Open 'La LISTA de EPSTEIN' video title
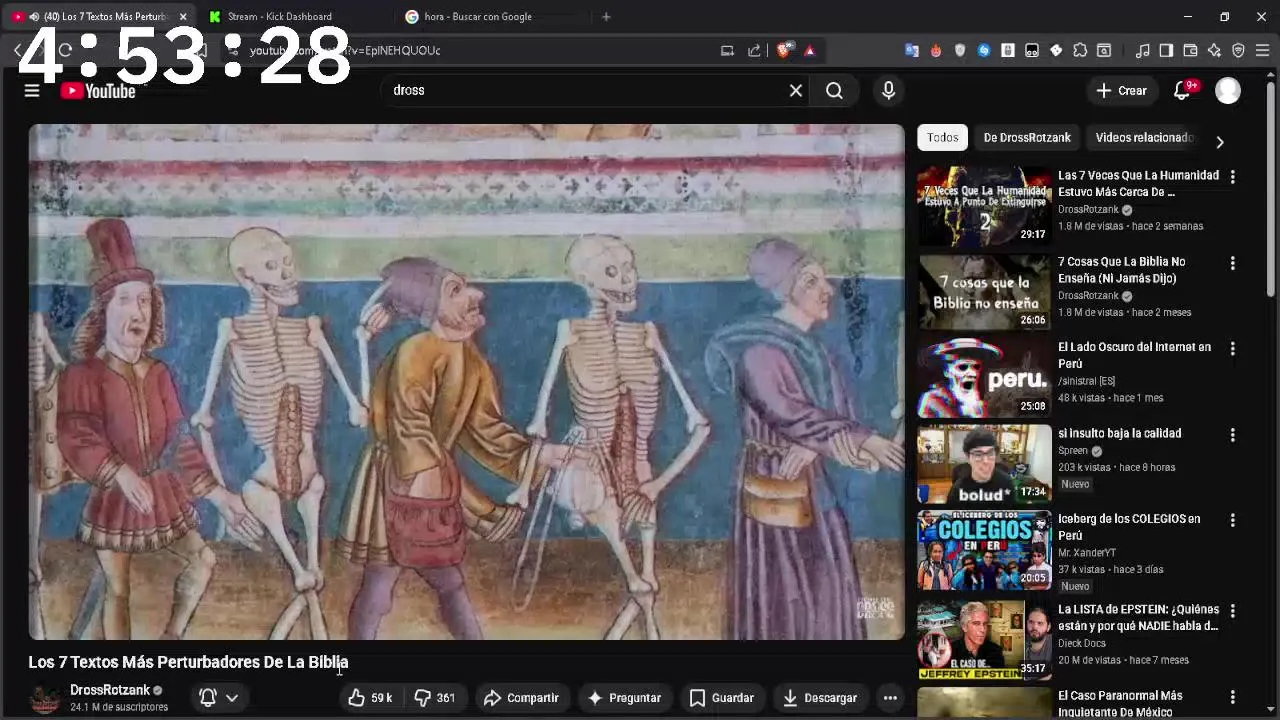The height and width of the screenshot is (720, 1280). tap(1138, 618)
